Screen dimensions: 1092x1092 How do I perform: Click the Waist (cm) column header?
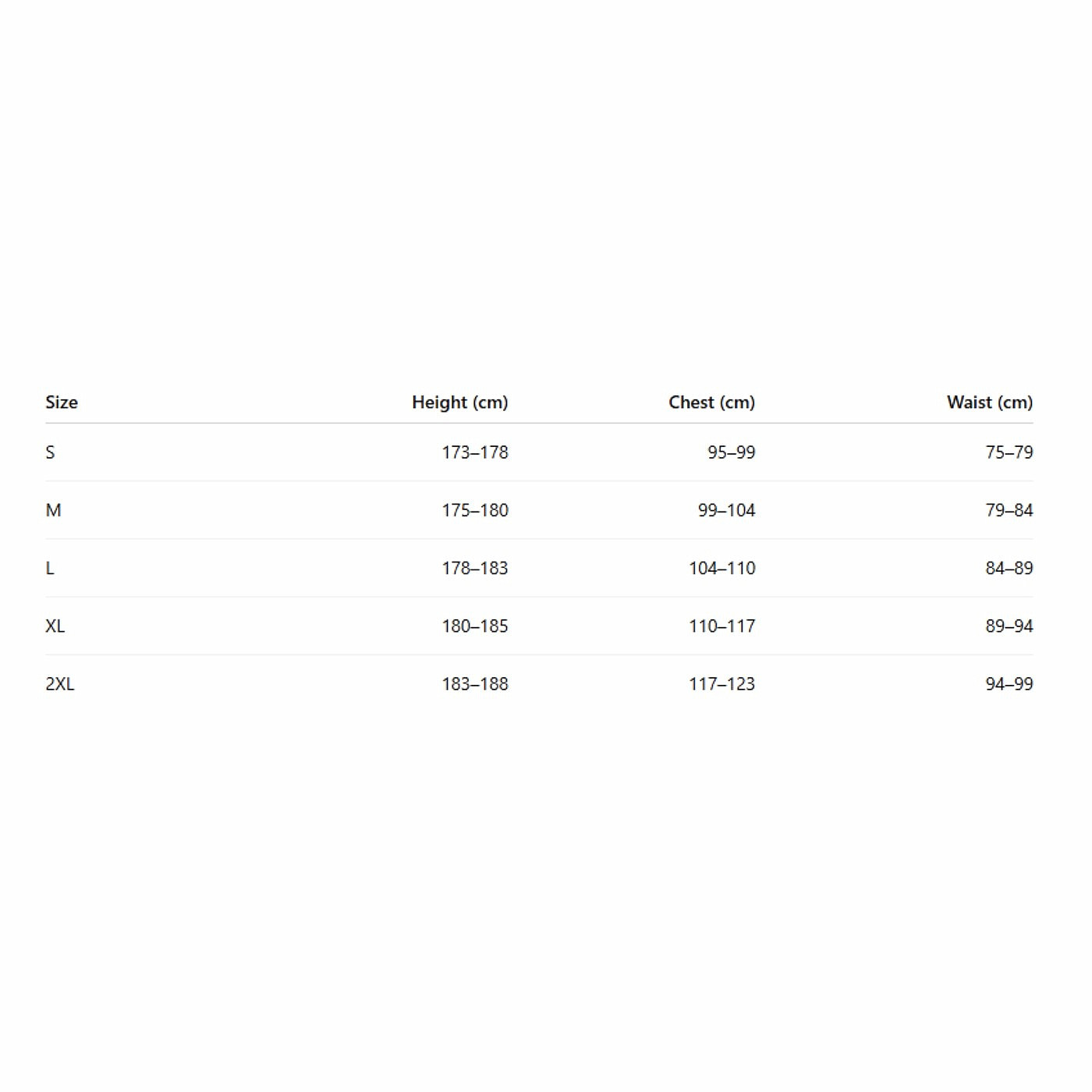pyautogui.click(x=989, y=402)
